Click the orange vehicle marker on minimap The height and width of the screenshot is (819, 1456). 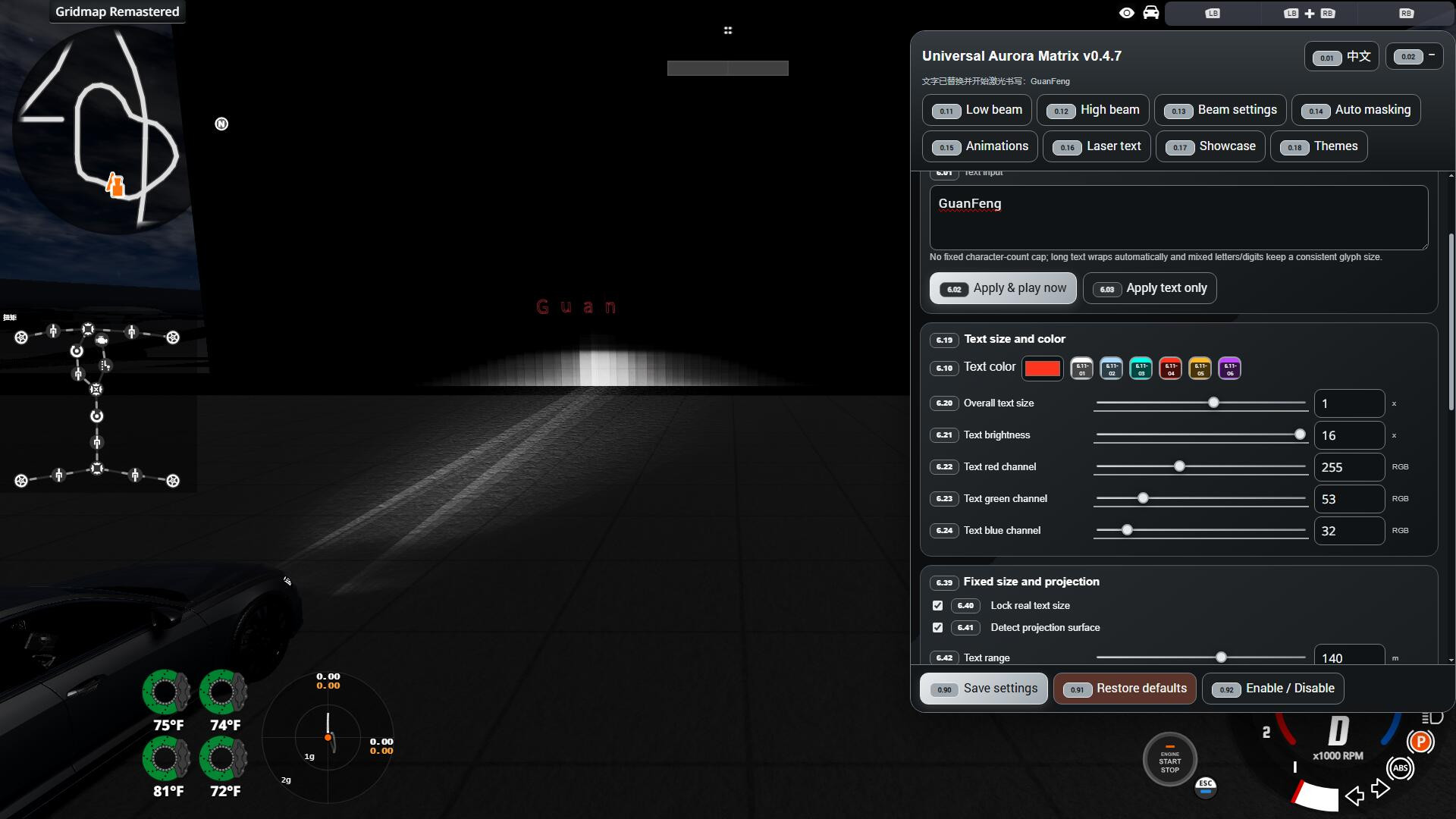click(x=115, y=185)
